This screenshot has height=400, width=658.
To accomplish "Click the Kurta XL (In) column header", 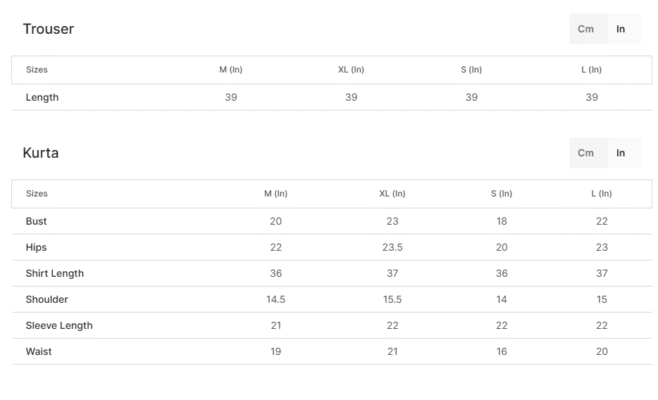I will tap(392, 194).
